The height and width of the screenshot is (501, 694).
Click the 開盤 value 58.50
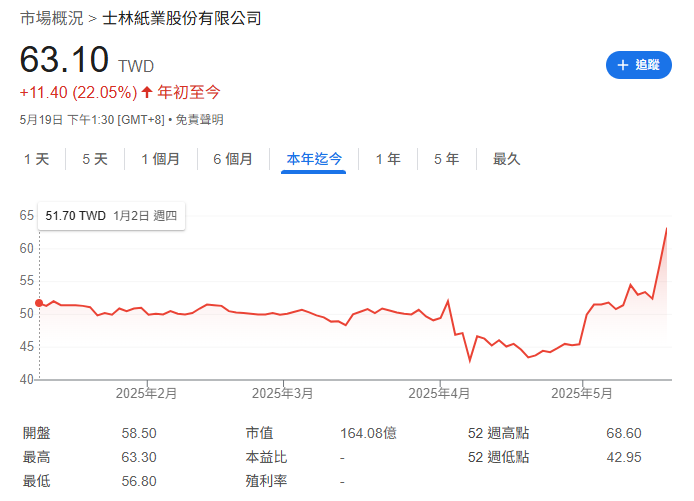(x=139, y=433)
